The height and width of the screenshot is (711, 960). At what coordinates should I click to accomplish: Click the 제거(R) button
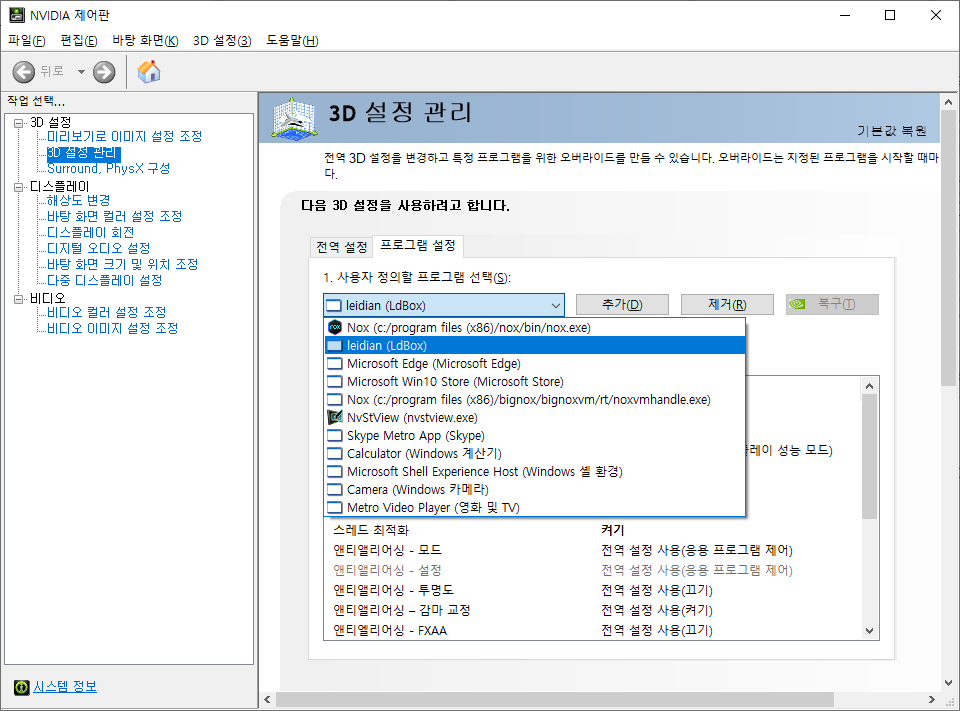click(x=727, y=304)
